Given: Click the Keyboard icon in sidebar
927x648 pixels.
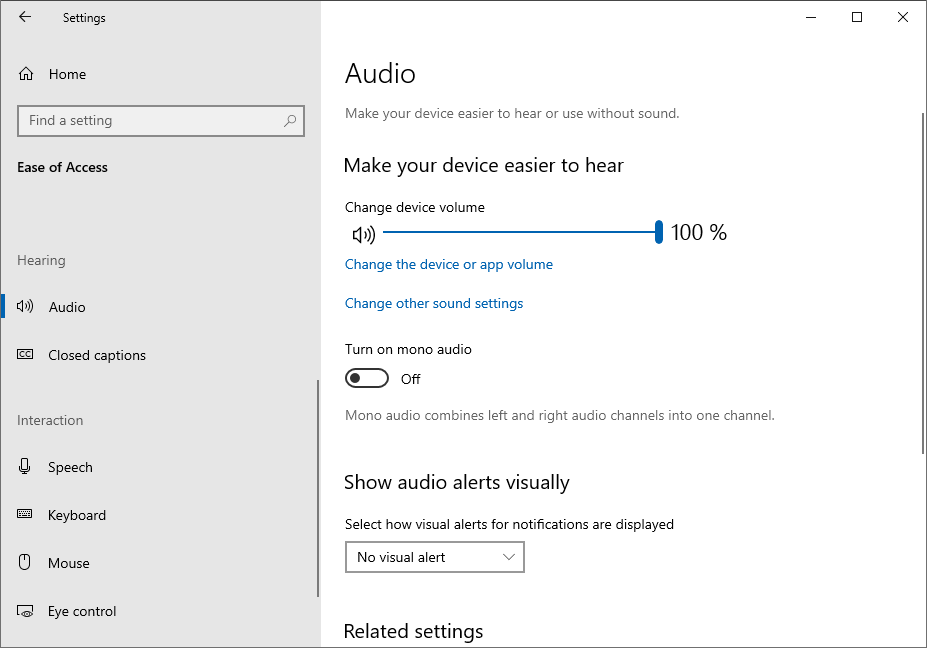Looking at the screenshot, I should tap(25, 514).
